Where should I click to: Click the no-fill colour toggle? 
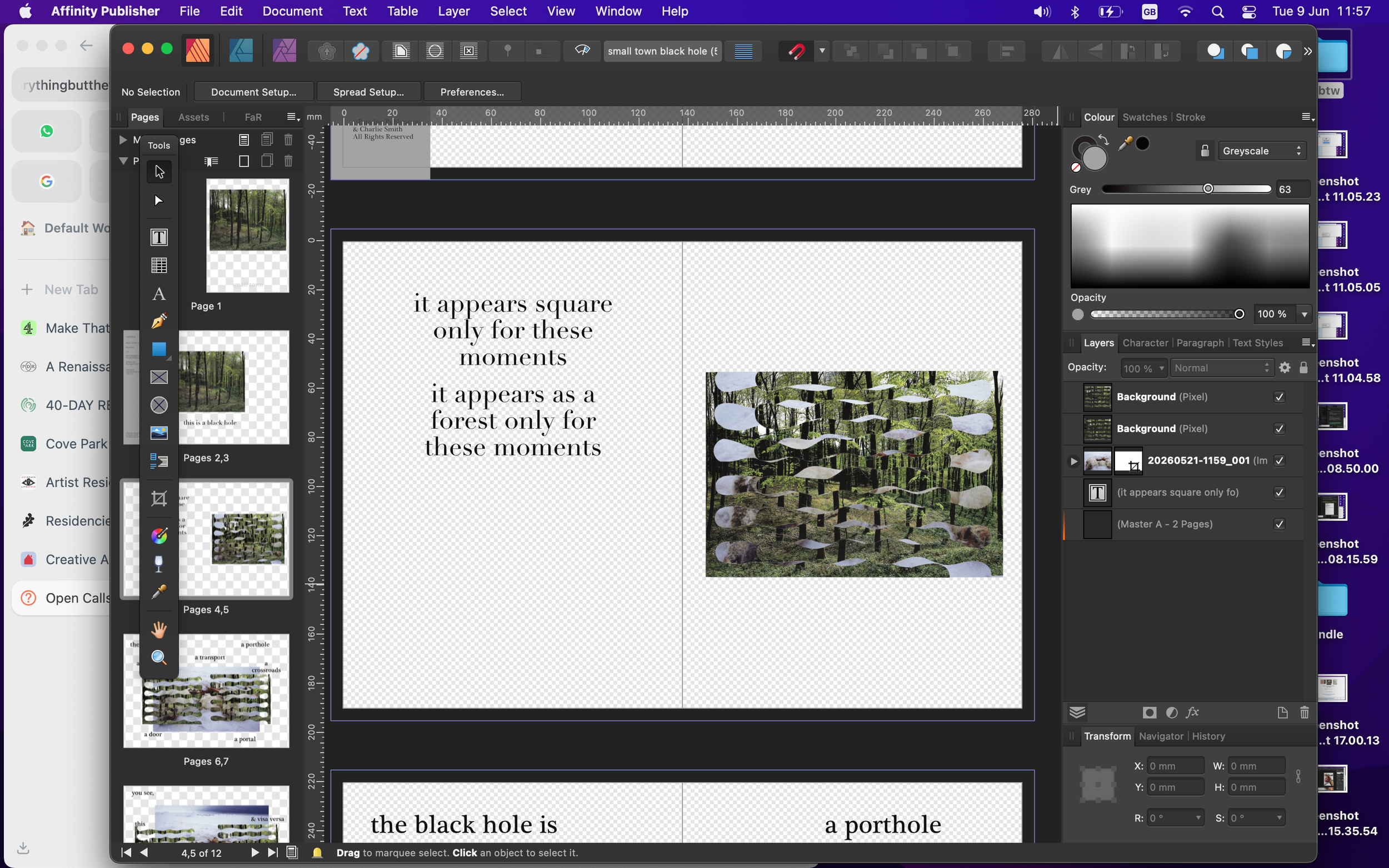click(x=1076, y=168)
